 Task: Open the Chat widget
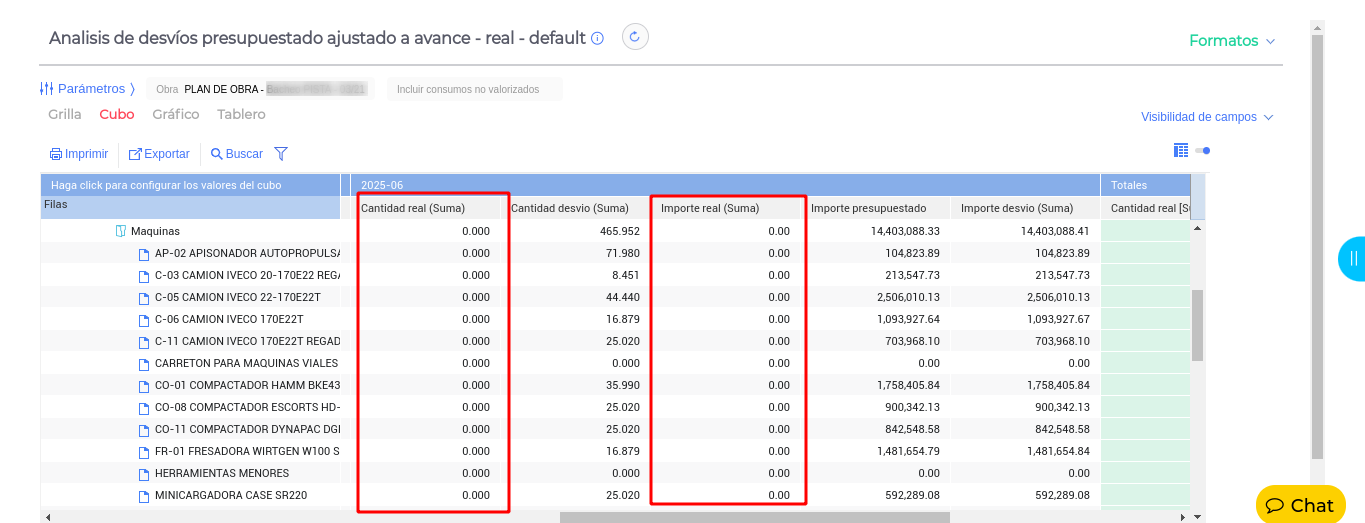(1300, 505)
